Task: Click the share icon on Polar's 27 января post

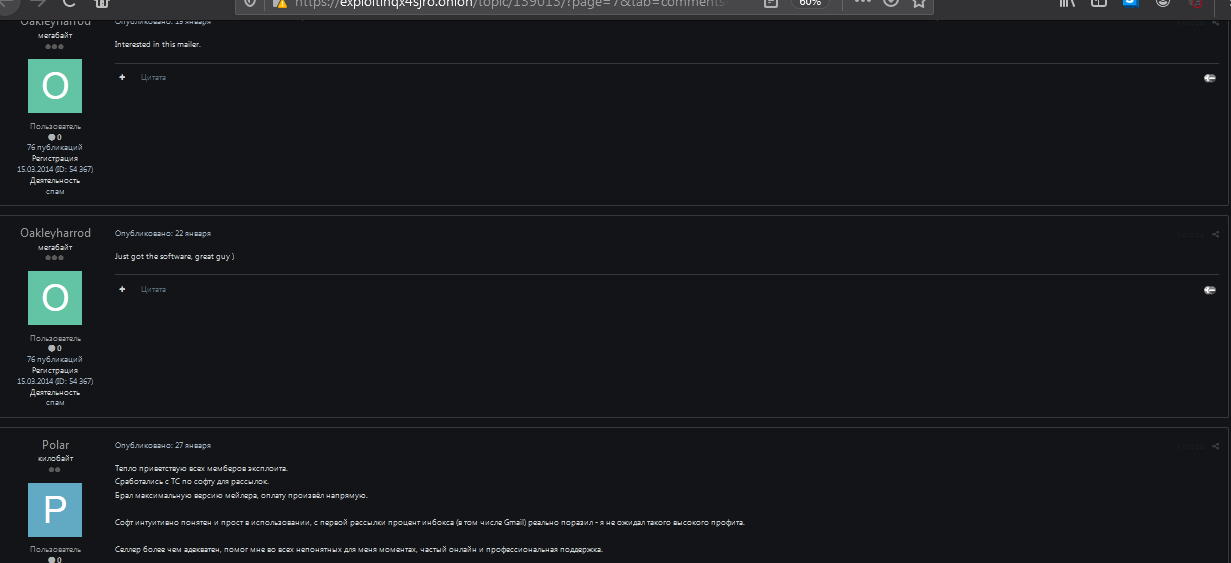Action: (x=1215, y=446)
